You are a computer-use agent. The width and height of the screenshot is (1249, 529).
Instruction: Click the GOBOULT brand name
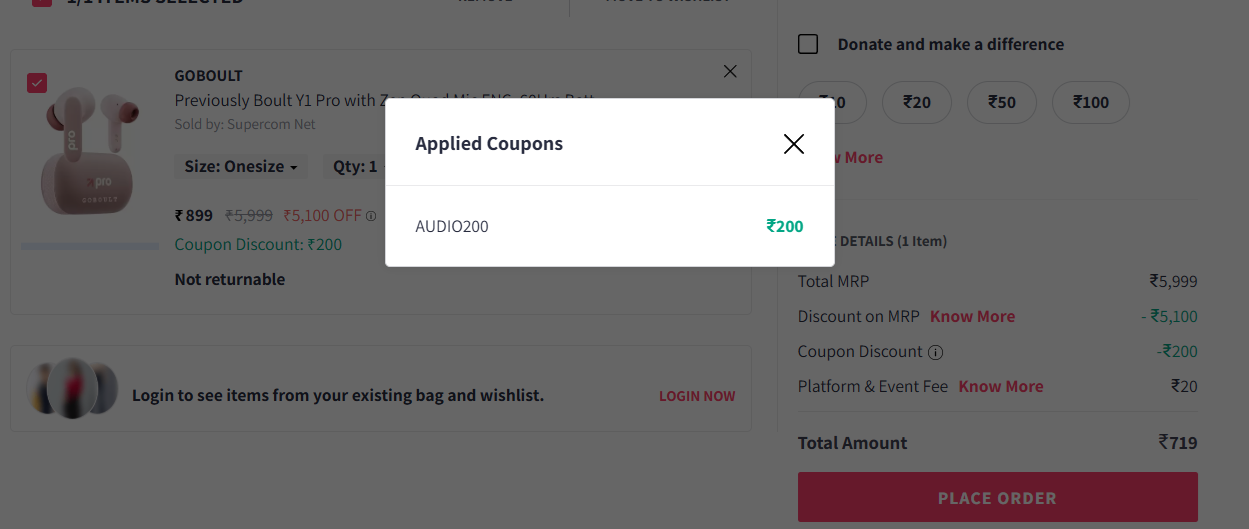(x=208, y=76)
